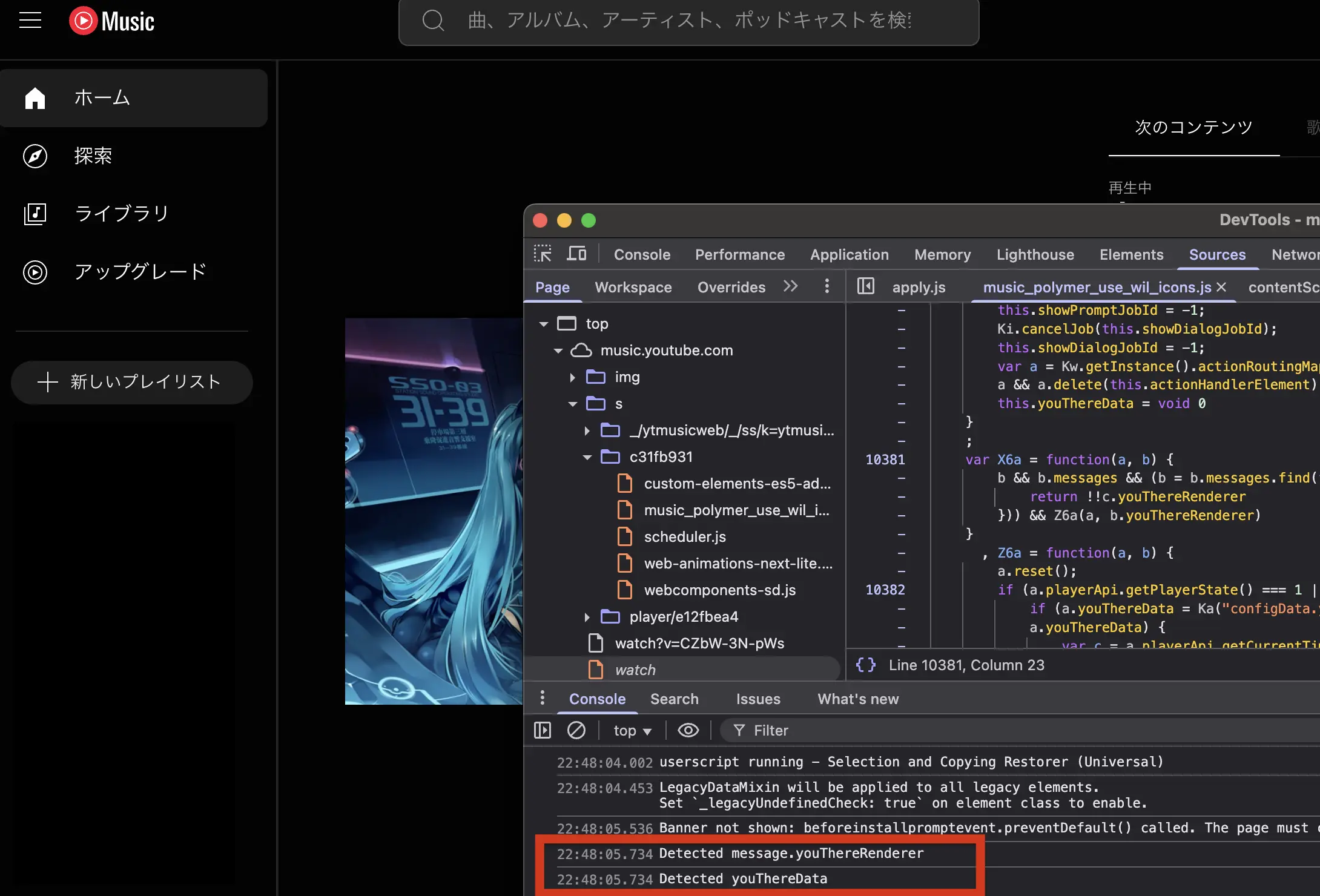Viewport: 1320px width, 896px height.
Task: Show more navigator tabs chevron
Action: tap(791, 286)
